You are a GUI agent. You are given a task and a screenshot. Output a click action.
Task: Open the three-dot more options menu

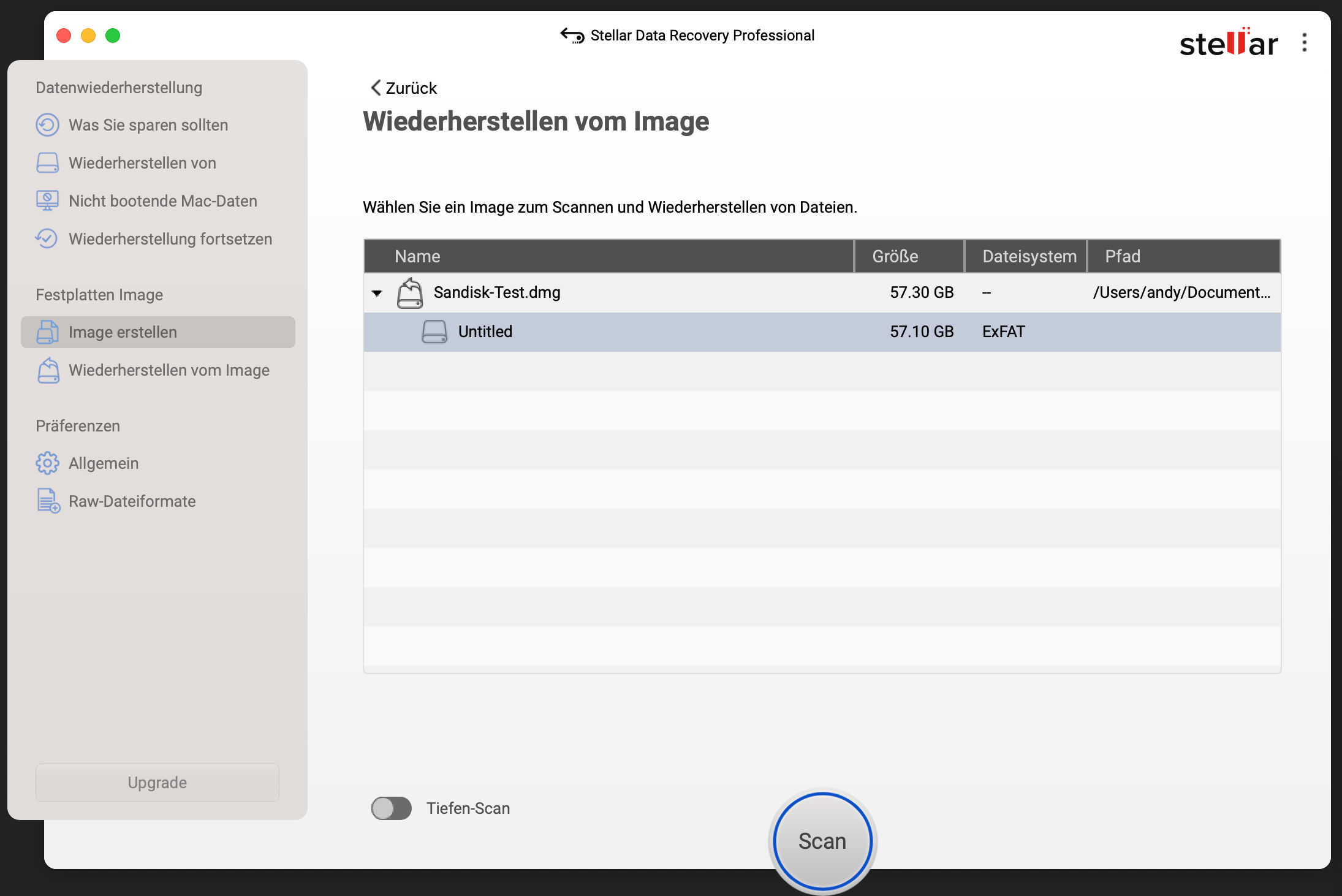click(x=1304, y=42)
